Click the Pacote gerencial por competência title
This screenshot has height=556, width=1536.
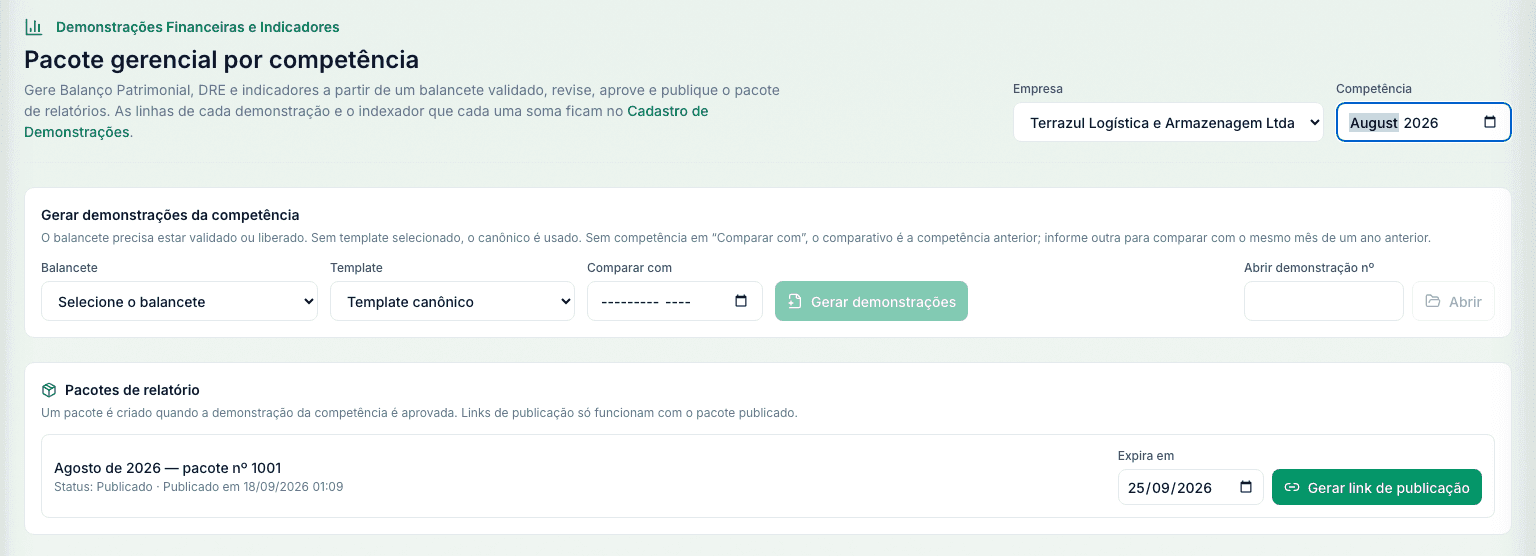[x=221, y=60]
